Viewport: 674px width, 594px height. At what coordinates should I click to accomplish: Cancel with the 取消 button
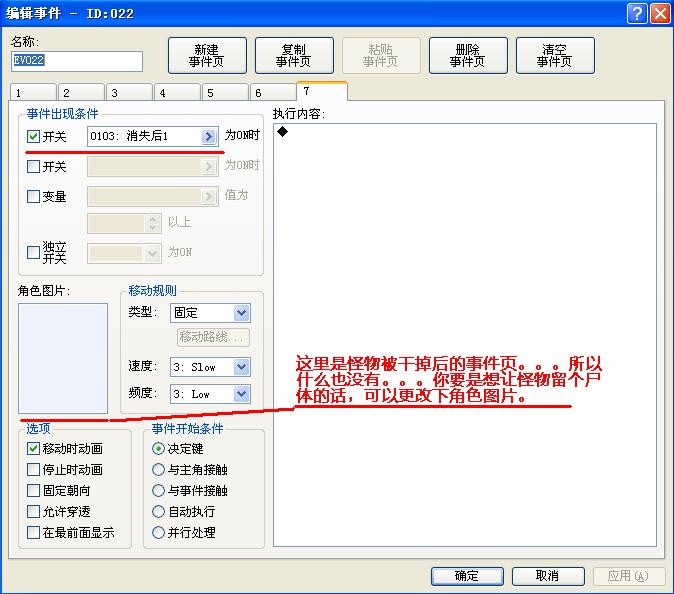(548, 576)
